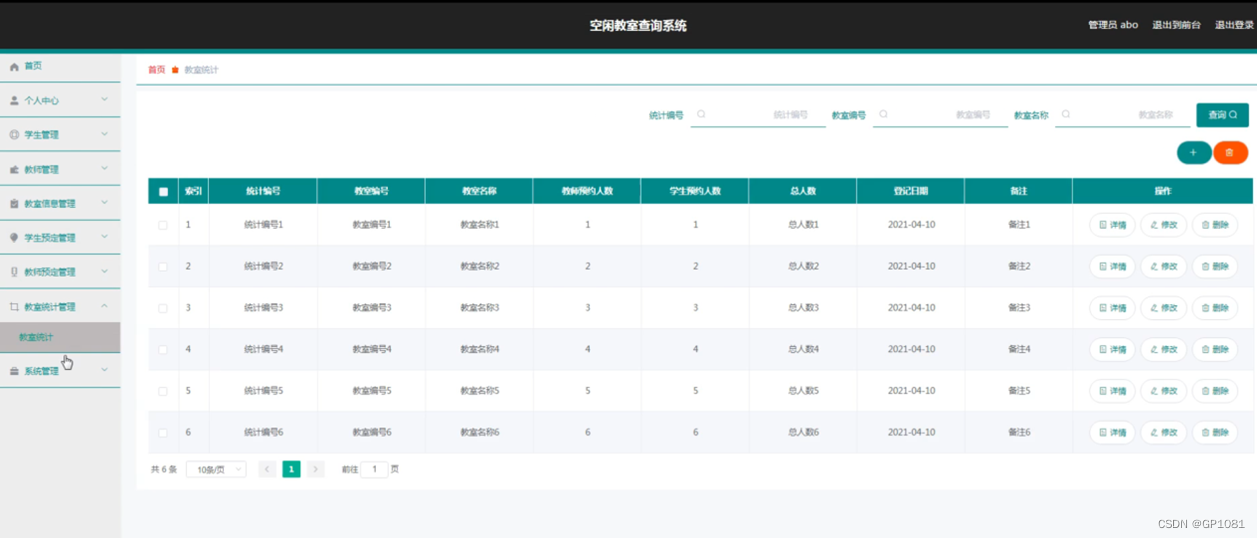
Task: Open 详情 for row 备注2
Action: (1112, 267)
